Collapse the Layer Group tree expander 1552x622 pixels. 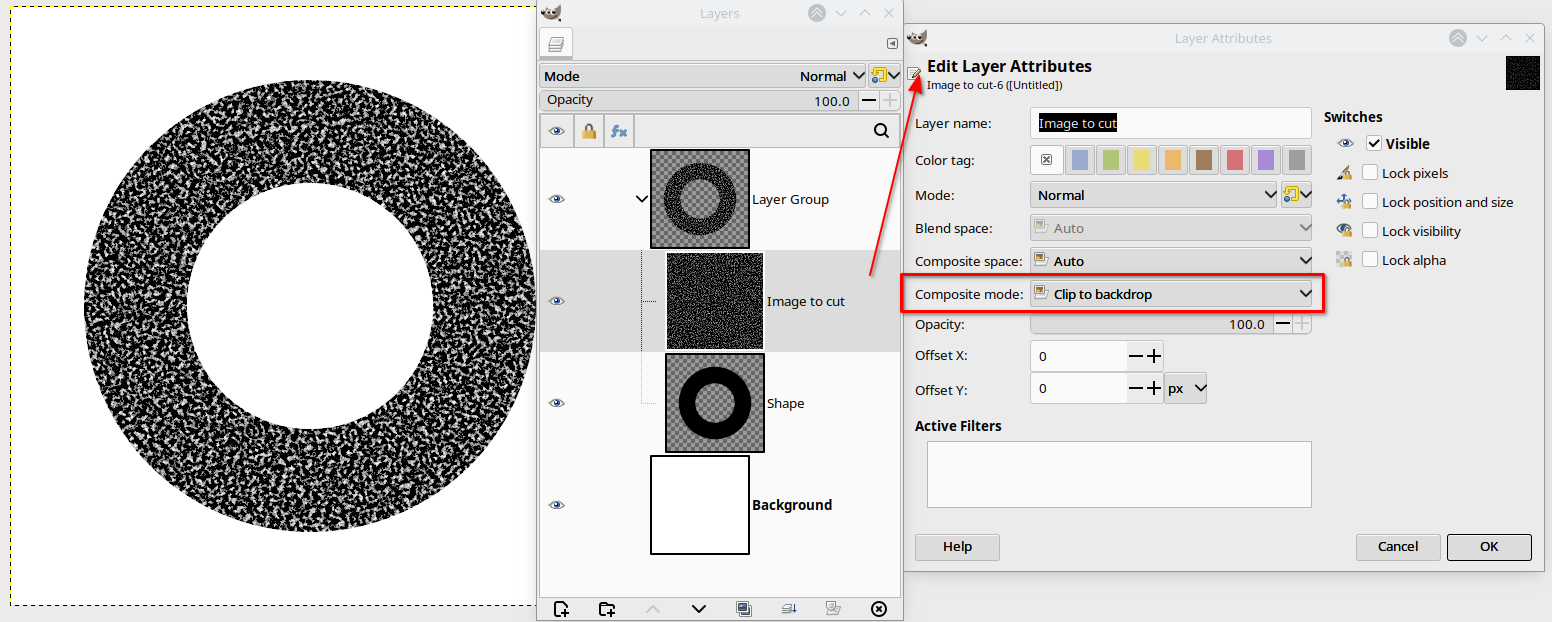point(642,199)
